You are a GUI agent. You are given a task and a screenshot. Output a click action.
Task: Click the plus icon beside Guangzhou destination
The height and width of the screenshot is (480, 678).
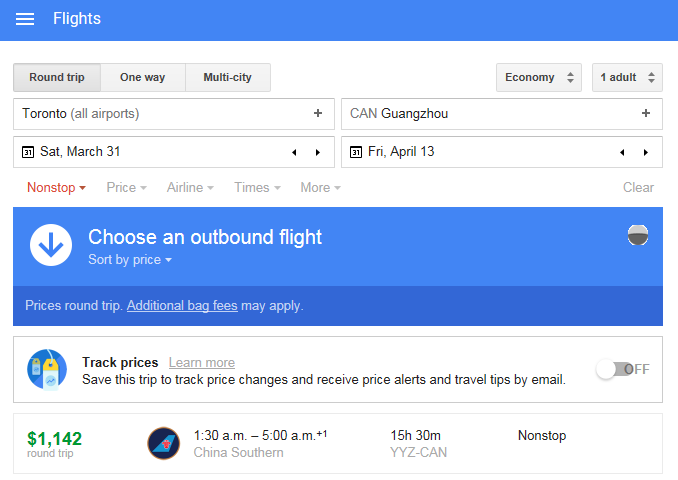click(646, 113)
